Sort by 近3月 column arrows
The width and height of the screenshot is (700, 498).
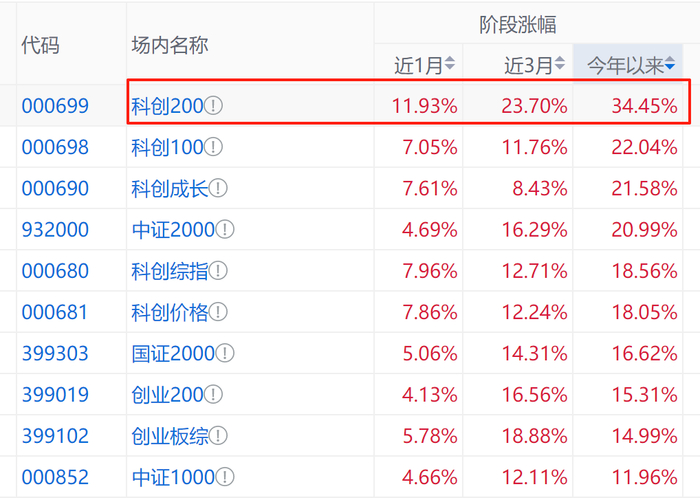coord(560,63)
